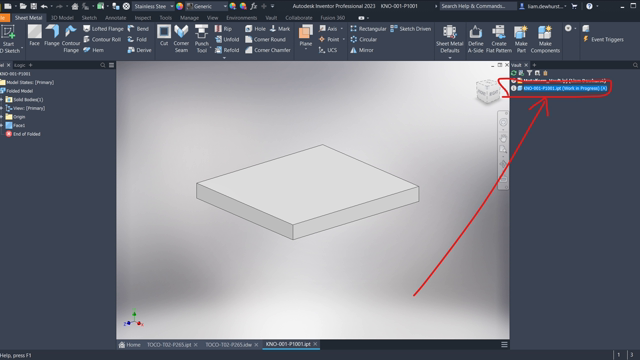Open the Point dropdown arrow
This screenshot has height=360, width=640.
[x=344, y=39]
